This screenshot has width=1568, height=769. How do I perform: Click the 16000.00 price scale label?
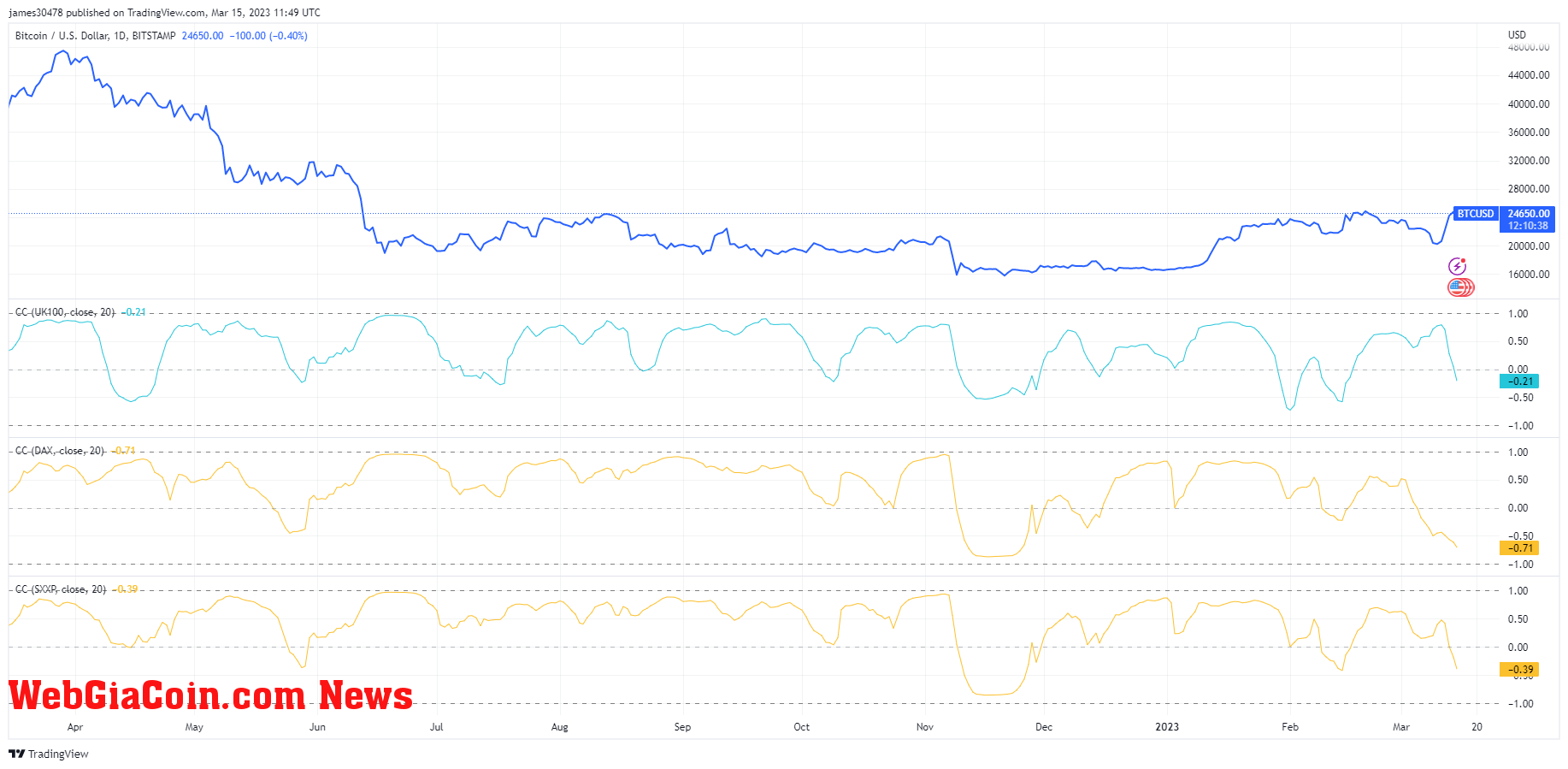pos(1529,275)
